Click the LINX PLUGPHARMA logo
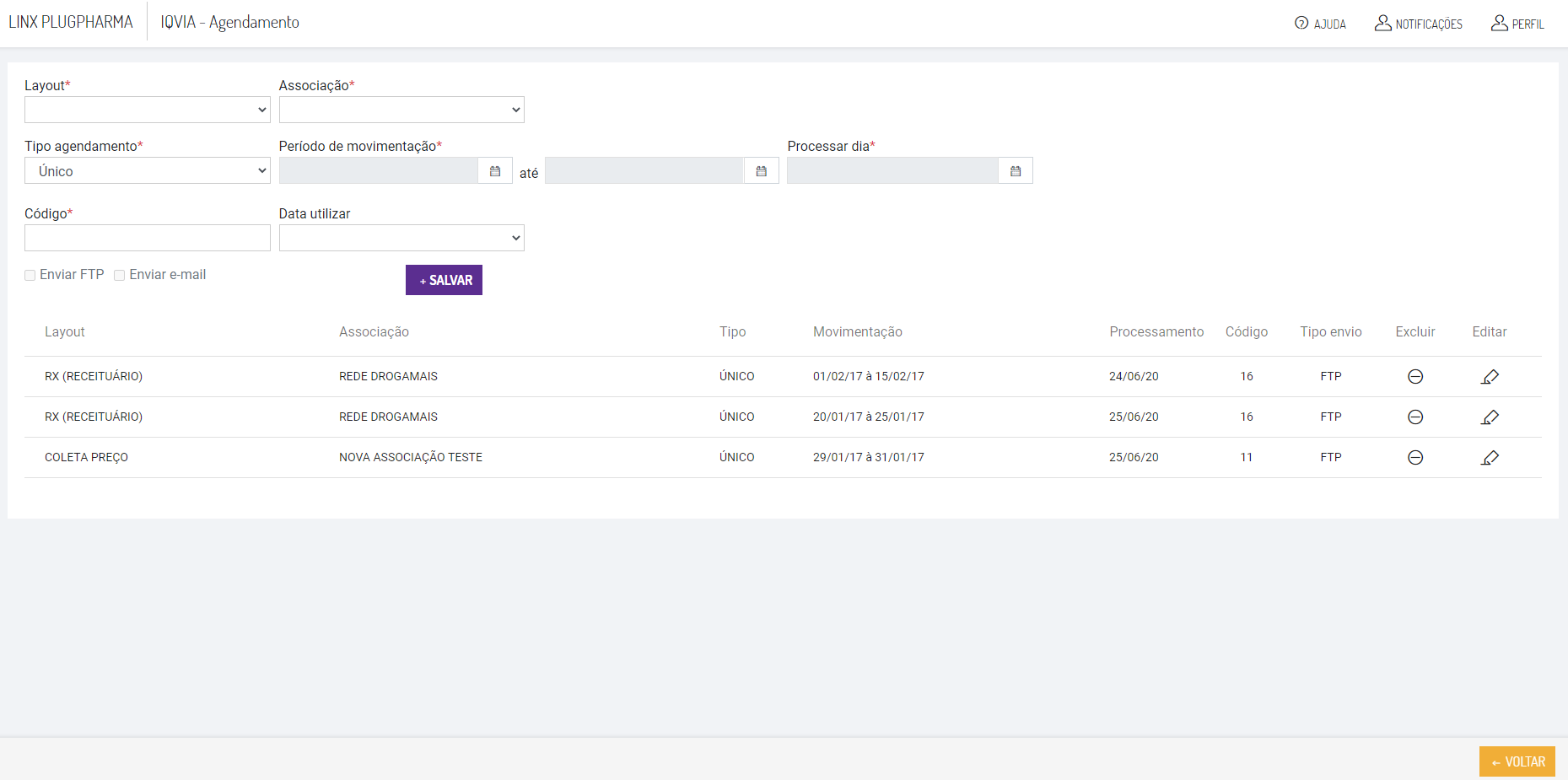Viewport: 1568px width, 780px height. point(71,22)
